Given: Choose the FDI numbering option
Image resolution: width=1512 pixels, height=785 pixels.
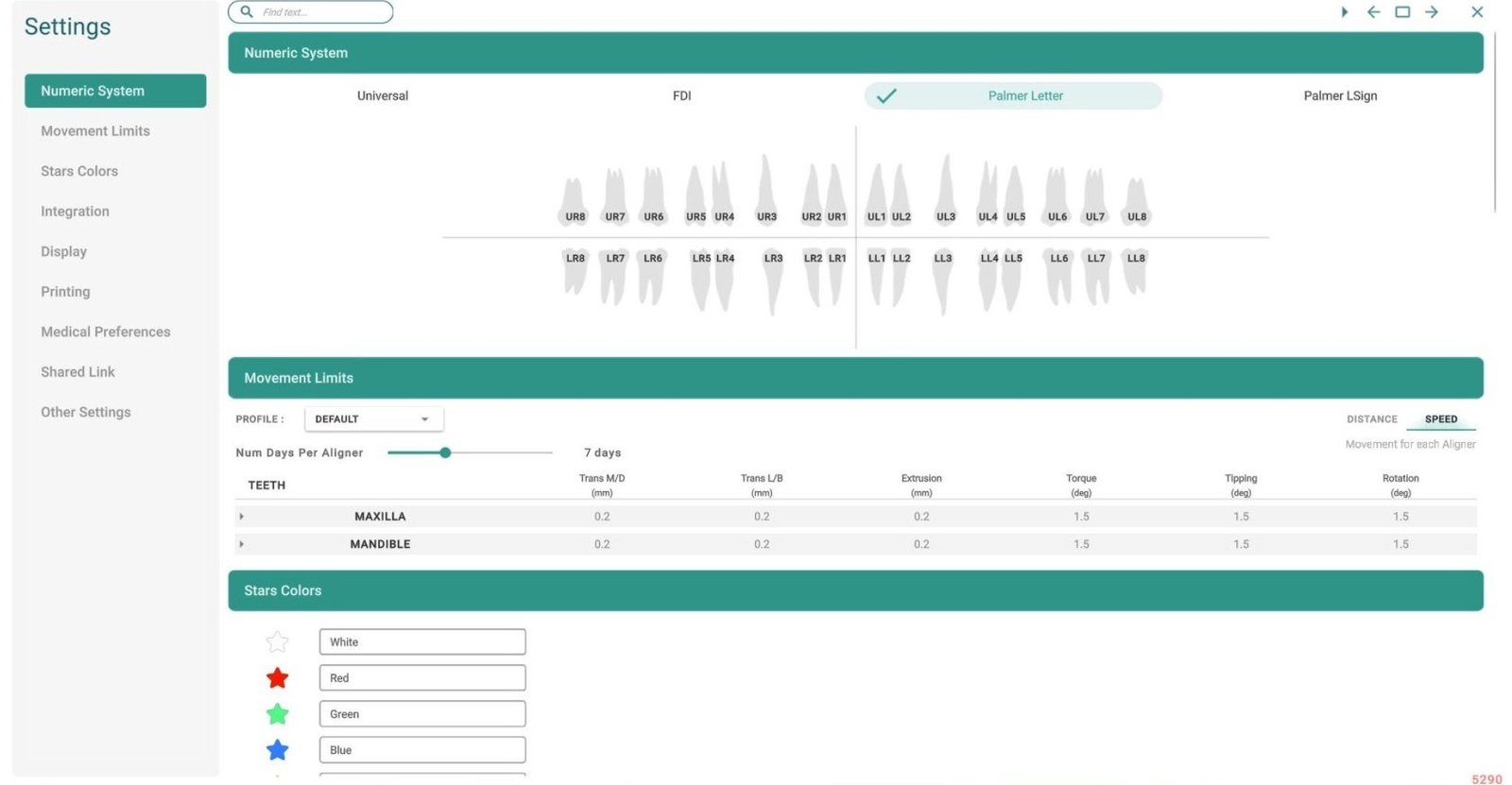Looking at the screenshot, I should (681, 95).
